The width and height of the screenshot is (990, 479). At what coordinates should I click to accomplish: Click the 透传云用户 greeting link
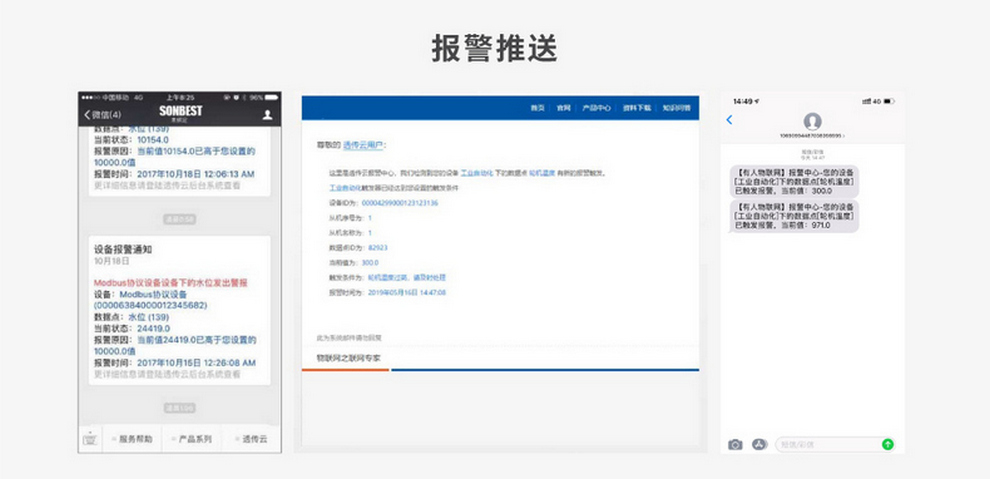click(x=363, y=145)
